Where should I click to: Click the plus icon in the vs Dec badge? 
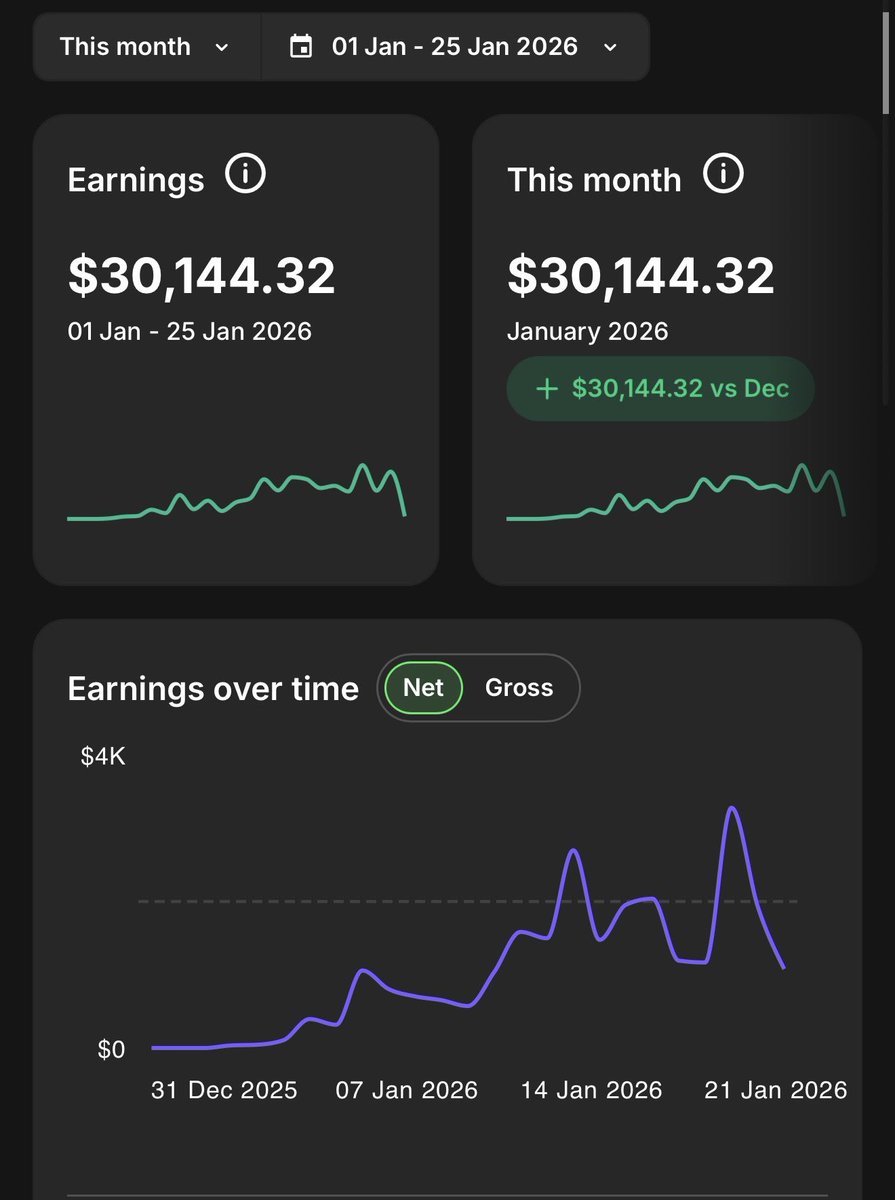[x=546, y=388]
